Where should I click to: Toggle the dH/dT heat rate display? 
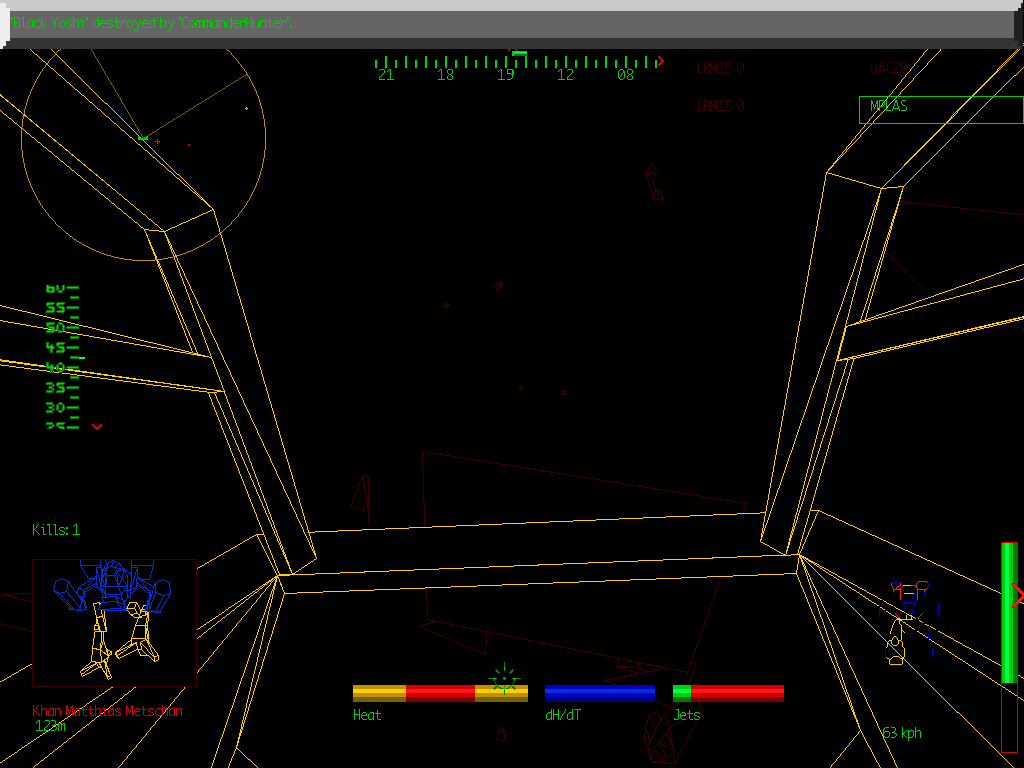(598, 691)
